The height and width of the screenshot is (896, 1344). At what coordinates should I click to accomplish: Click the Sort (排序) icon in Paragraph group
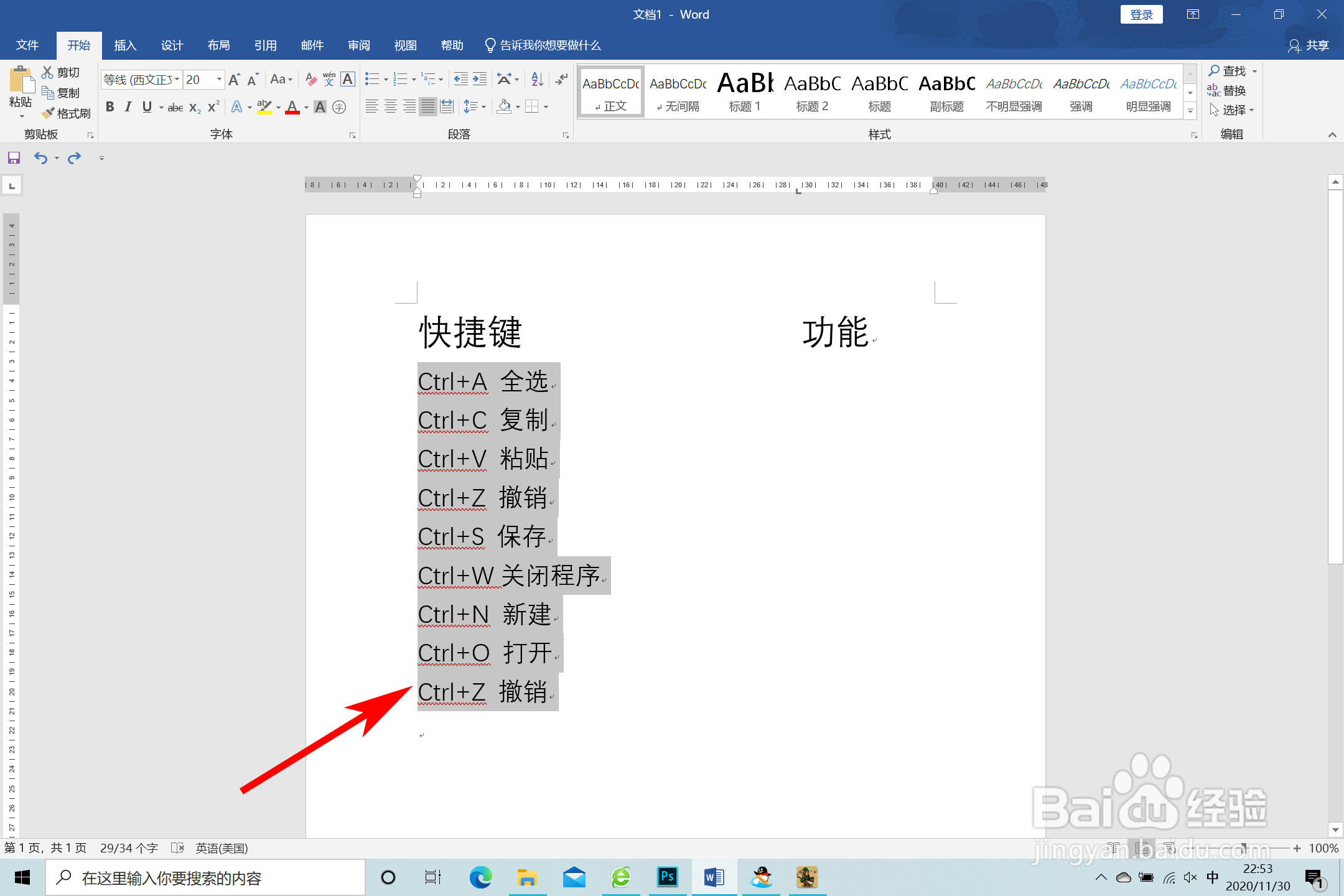pyautogui.click(x=536, y=79)
